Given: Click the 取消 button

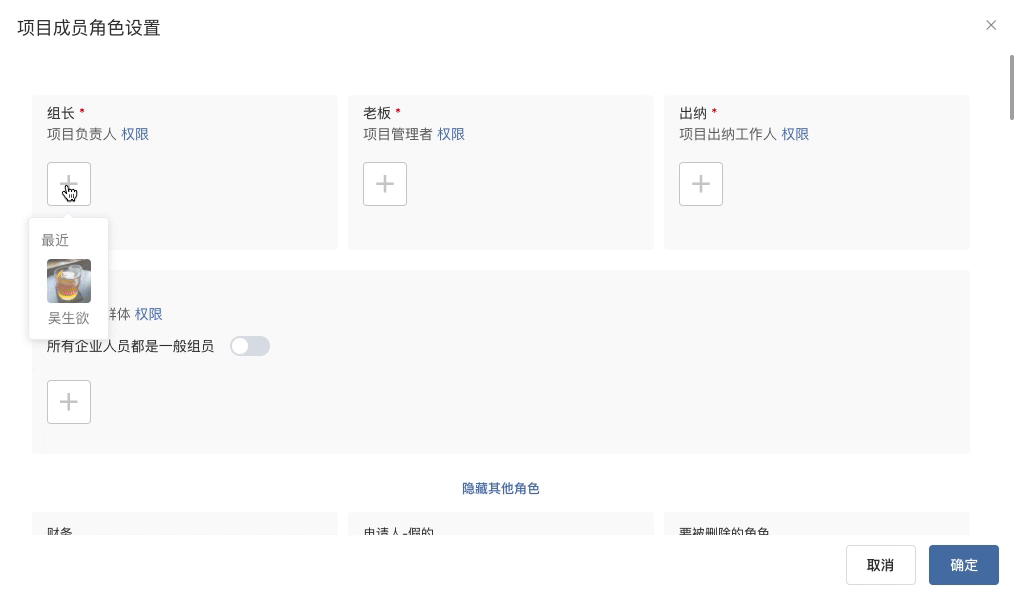Looking at the screenshot, I should (880, 565).
